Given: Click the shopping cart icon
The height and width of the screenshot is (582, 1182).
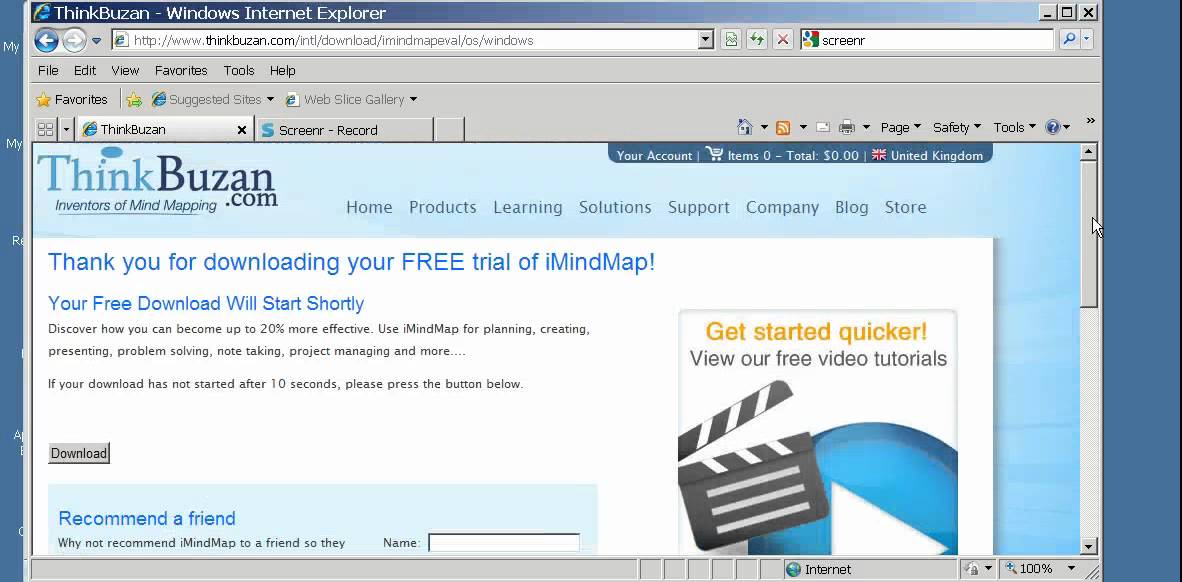Looking at the screenshot, I should [x=714, y=155].
